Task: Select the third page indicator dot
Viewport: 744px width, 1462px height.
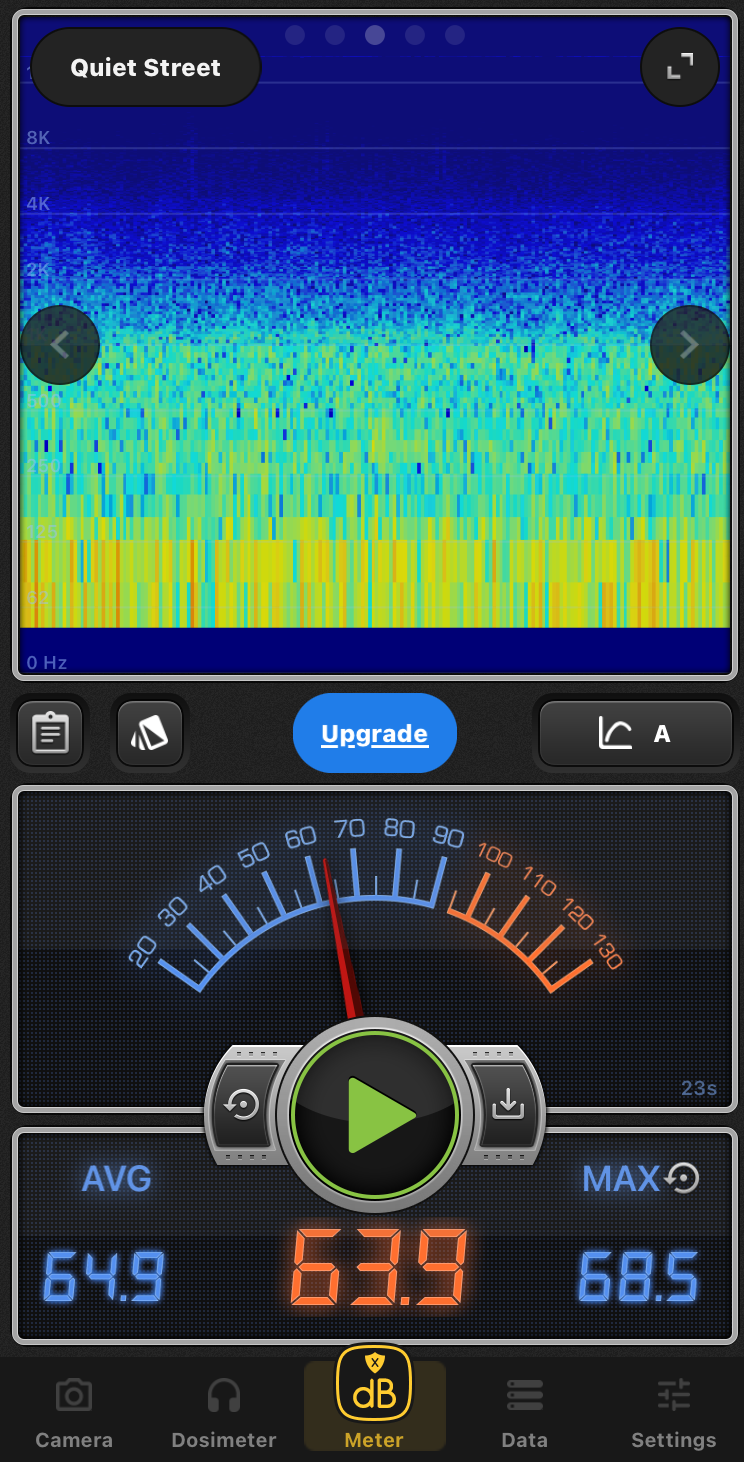Action: click(x=375, y=36)
